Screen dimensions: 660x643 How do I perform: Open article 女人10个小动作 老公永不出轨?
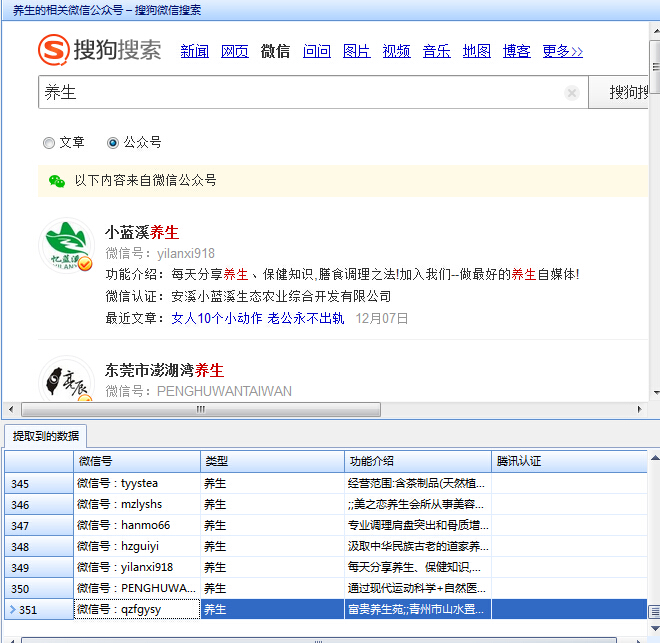(x=258, y=318)
